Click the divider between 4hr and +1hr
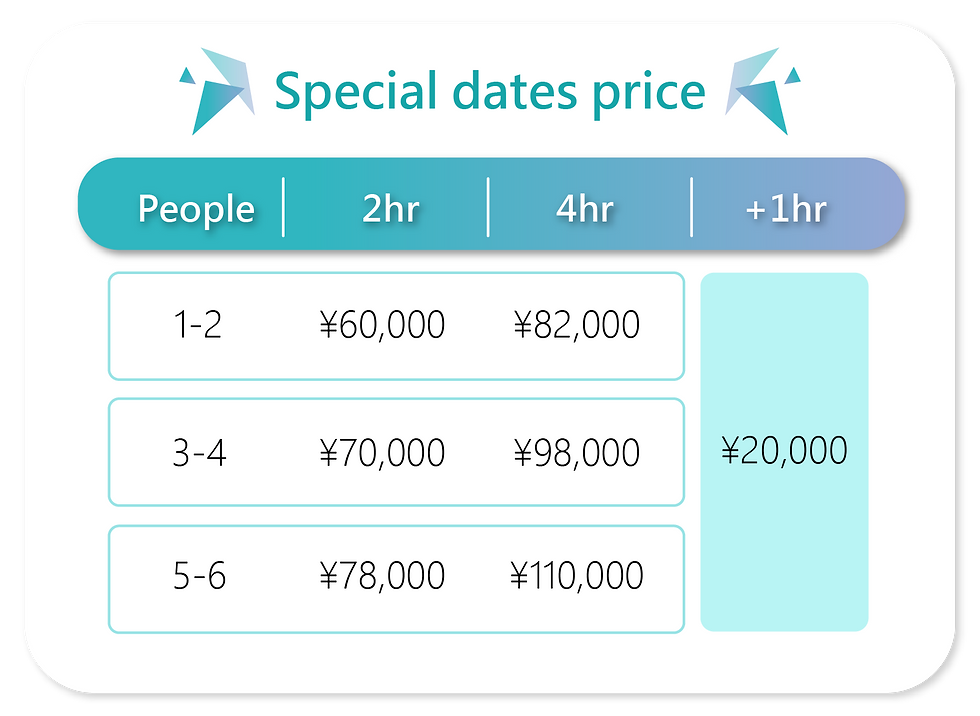 pos(691,207)
